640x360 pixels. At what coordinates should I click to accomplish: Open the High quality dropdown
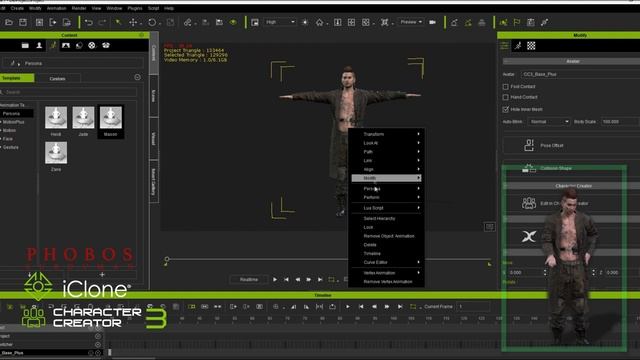[280, 22]
